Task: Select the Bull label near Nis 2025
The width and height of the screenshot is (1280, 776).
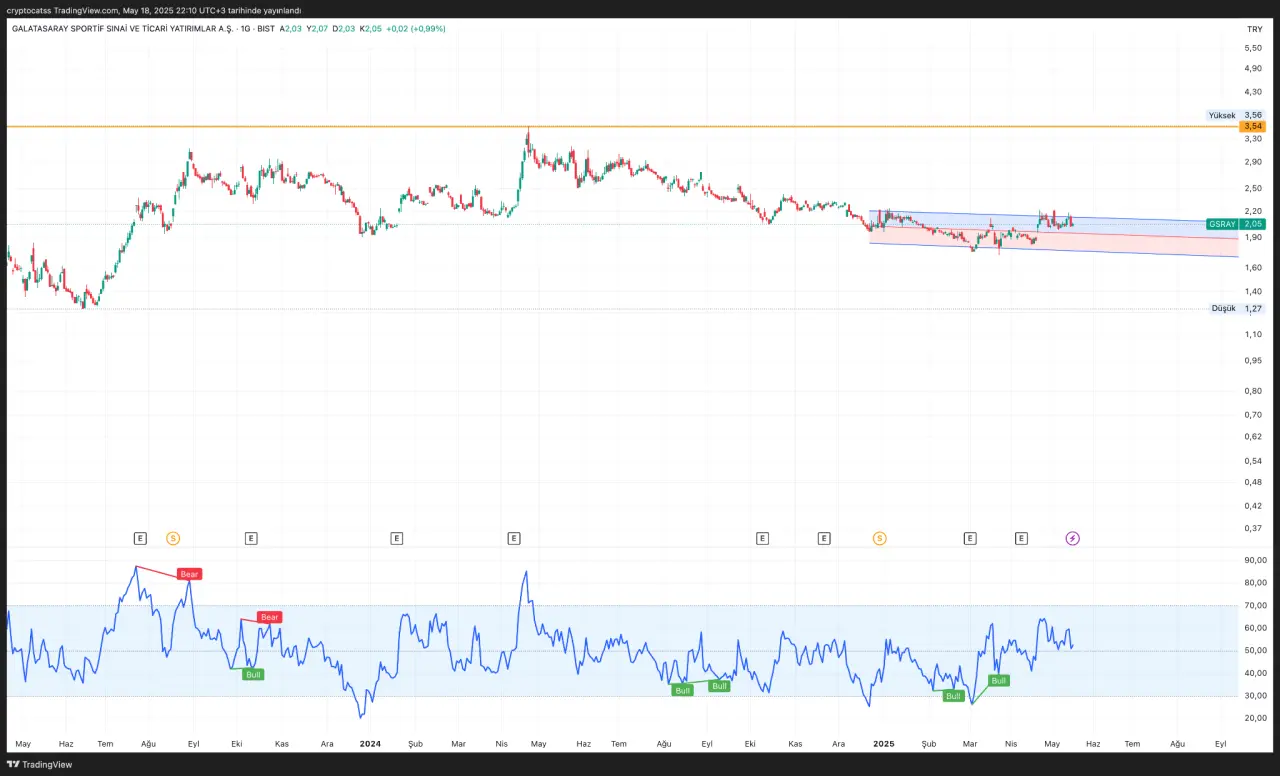Action: pos(999,680)
